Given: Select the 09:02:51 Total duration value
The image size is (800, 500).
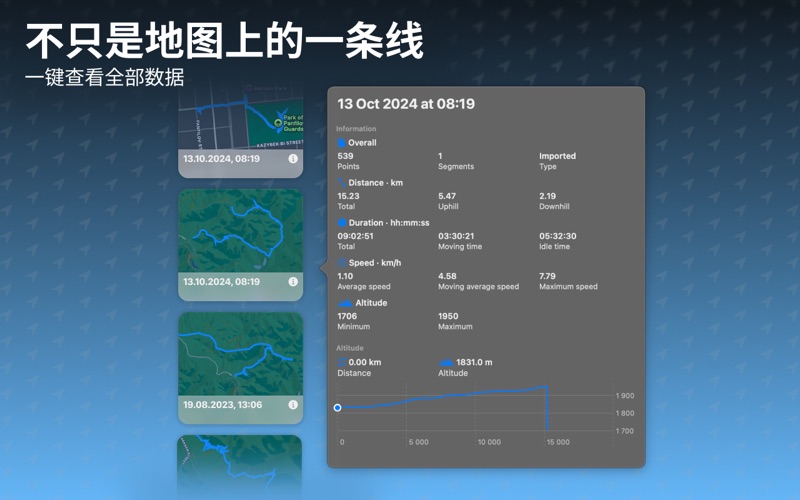Looking at the screenshot, I should (x=355, y=236).
